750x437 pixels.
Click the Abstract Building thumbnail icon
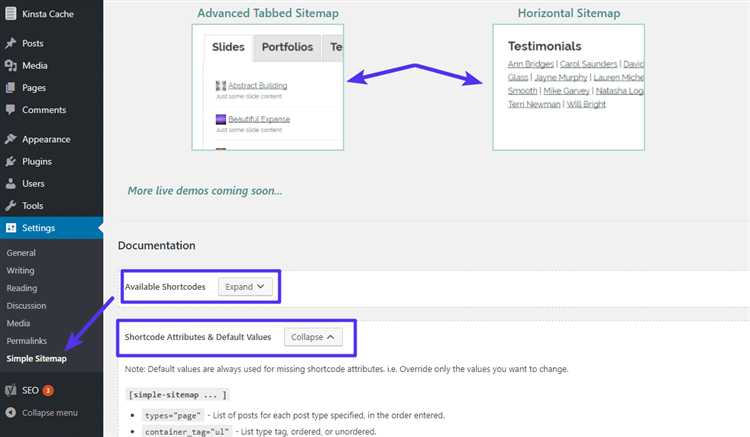click(221, 86)
